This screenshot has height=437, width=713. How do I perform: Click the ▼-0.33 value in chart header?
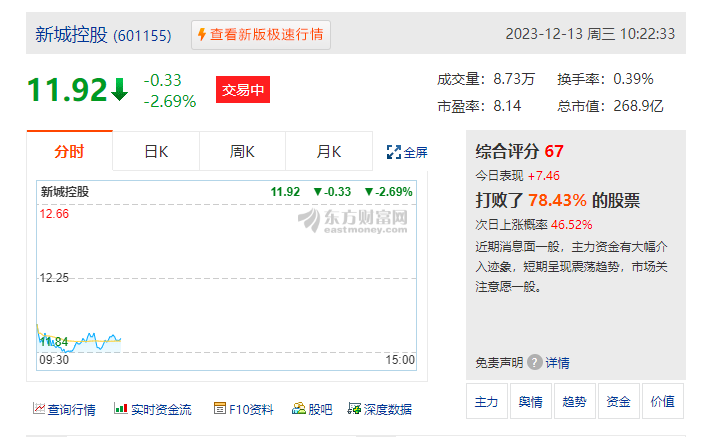[332, 191]
